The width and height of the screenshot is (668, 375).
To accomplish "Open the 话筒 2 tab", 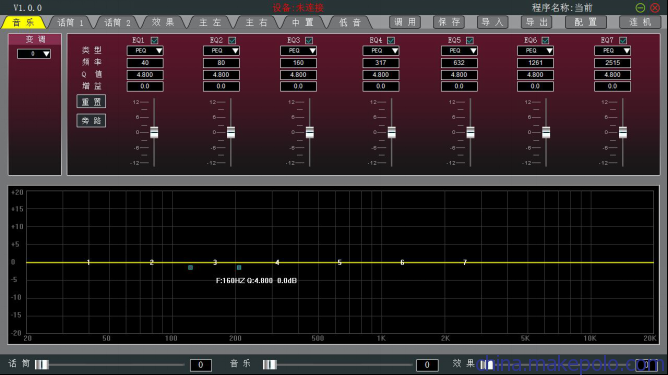I will tap(117, 22).
